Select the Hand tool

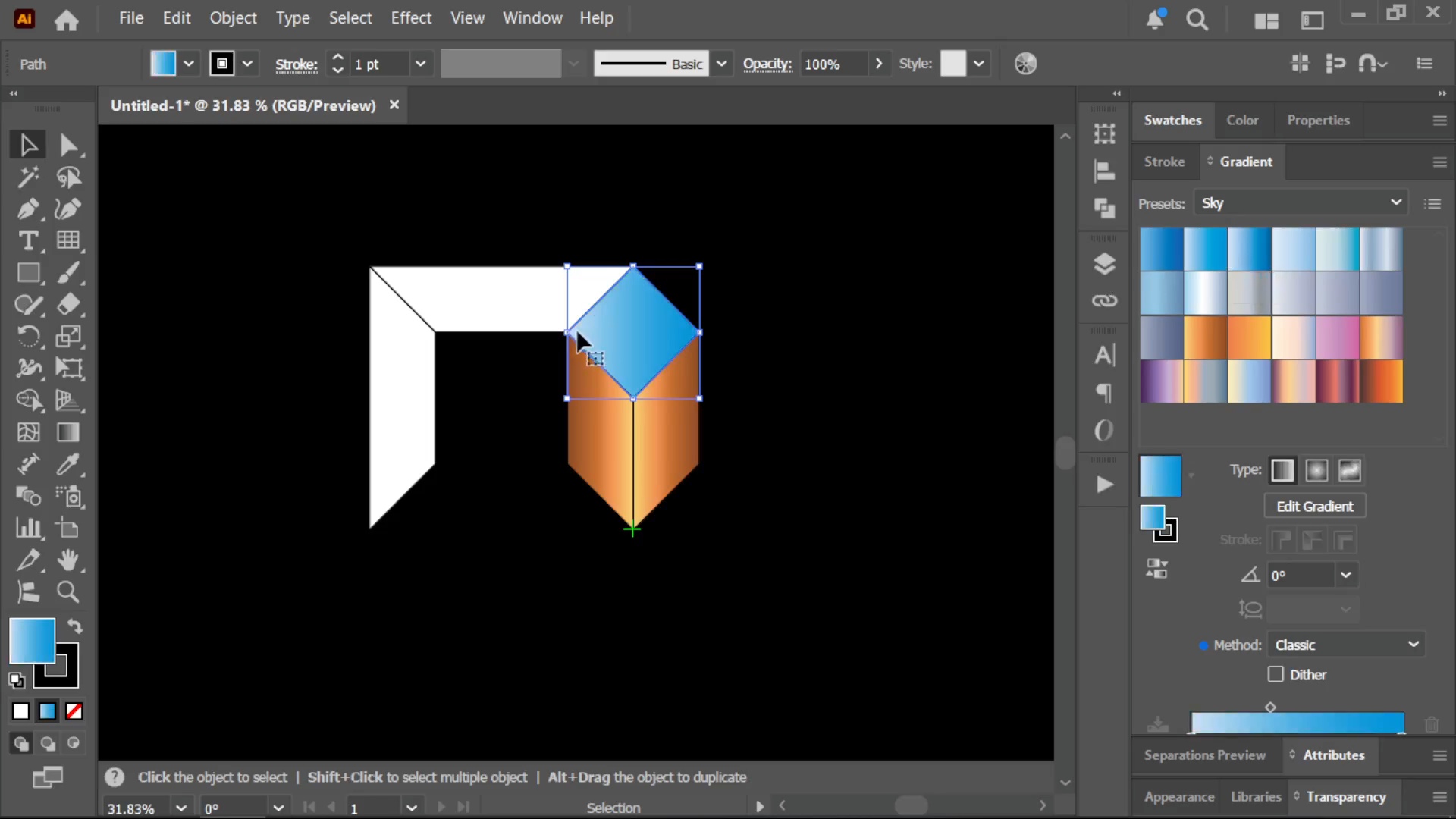tap(68, 560)
